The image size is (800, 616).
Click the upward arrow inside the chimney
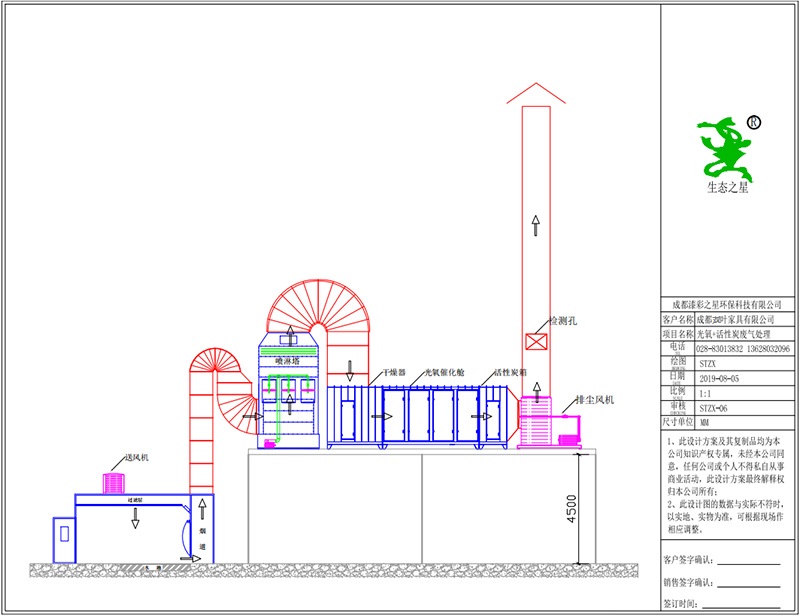click(x=536, y=225)
